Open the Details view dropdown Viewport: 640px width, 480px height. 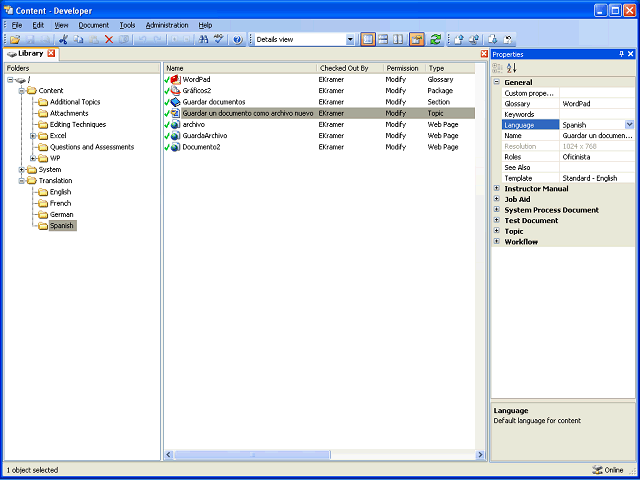(x=350, y=40)
